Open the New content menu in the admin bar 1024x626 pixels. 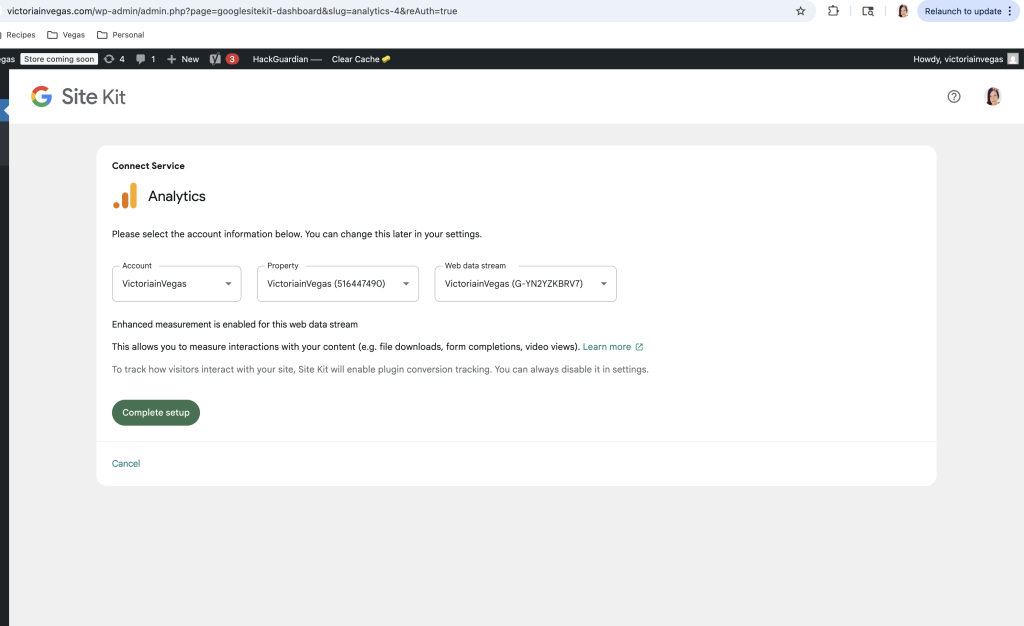pos(183,59)
